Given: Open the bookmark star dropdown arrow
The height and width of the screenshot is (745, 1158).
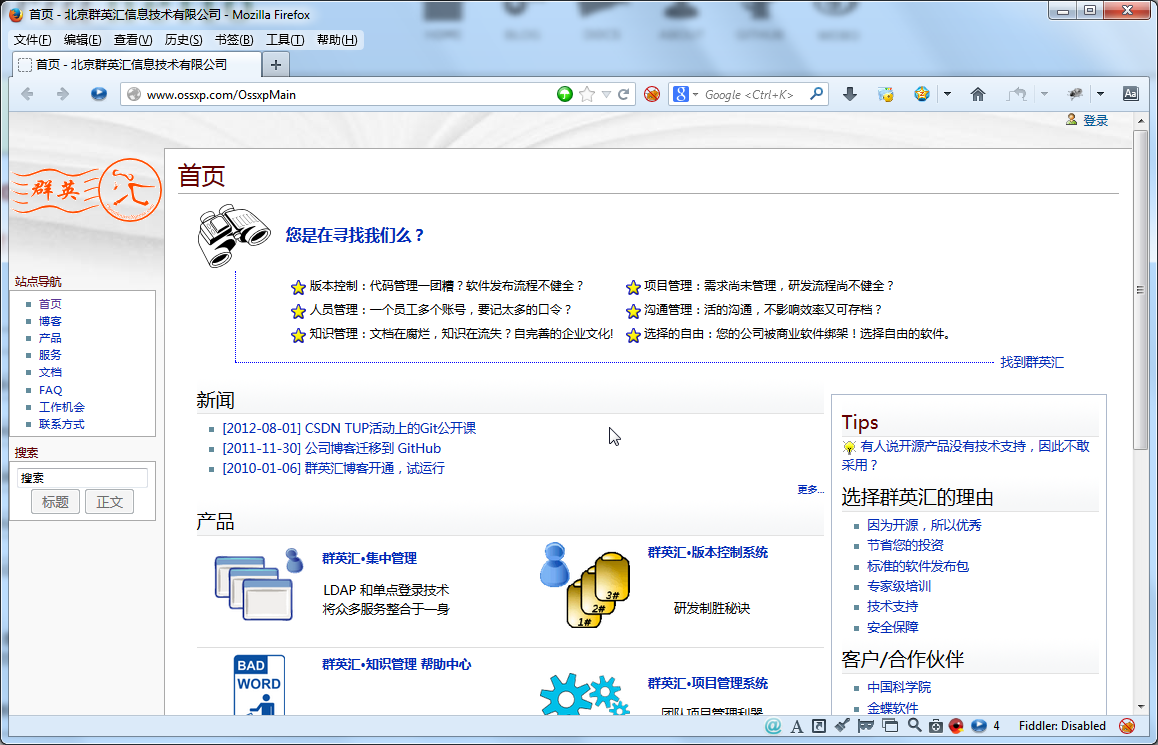Looking at the screenshot, I should [x=606, y=95].
